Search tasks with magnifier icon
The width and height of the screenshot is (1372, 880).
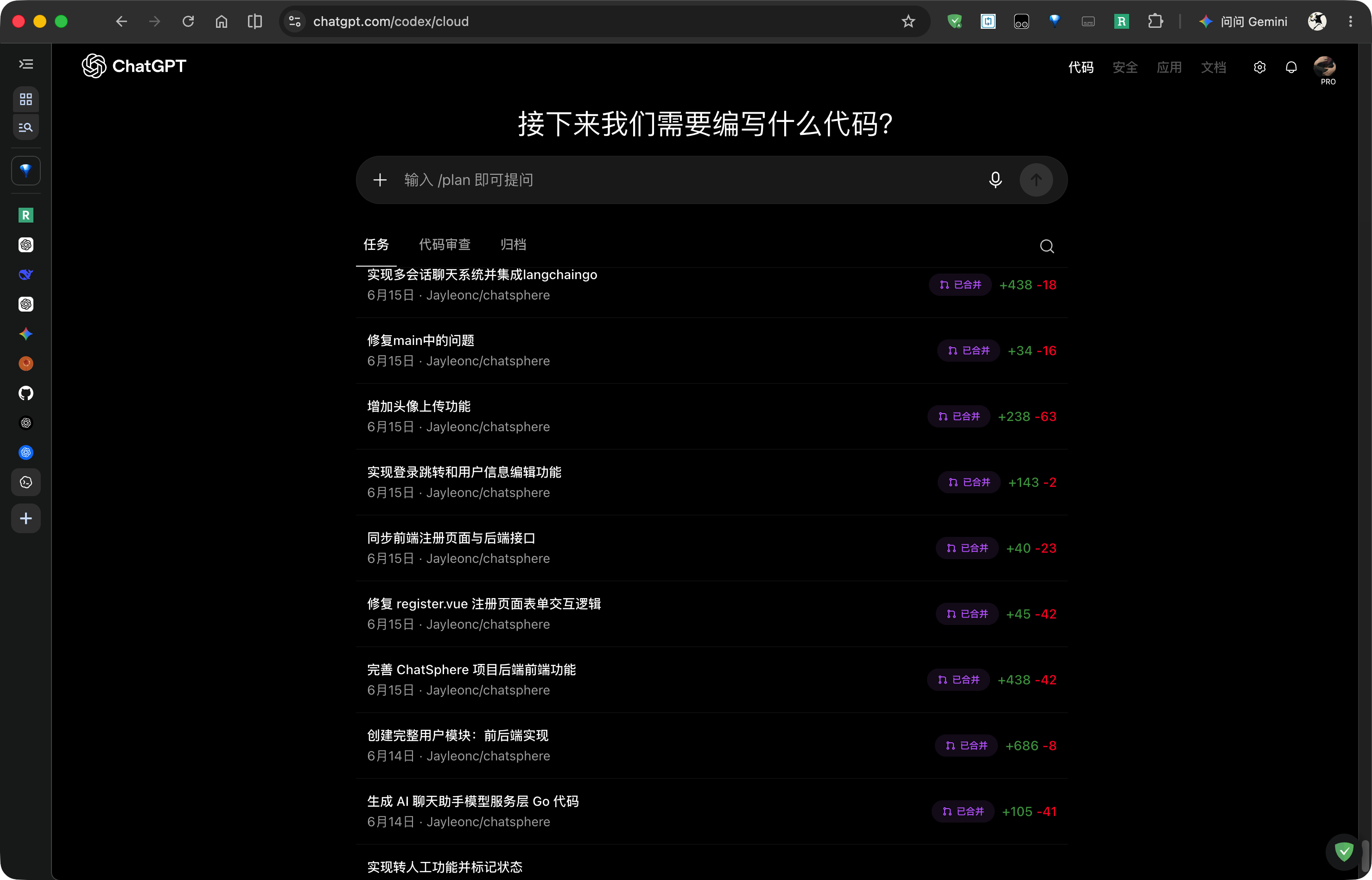[1047, 246]
